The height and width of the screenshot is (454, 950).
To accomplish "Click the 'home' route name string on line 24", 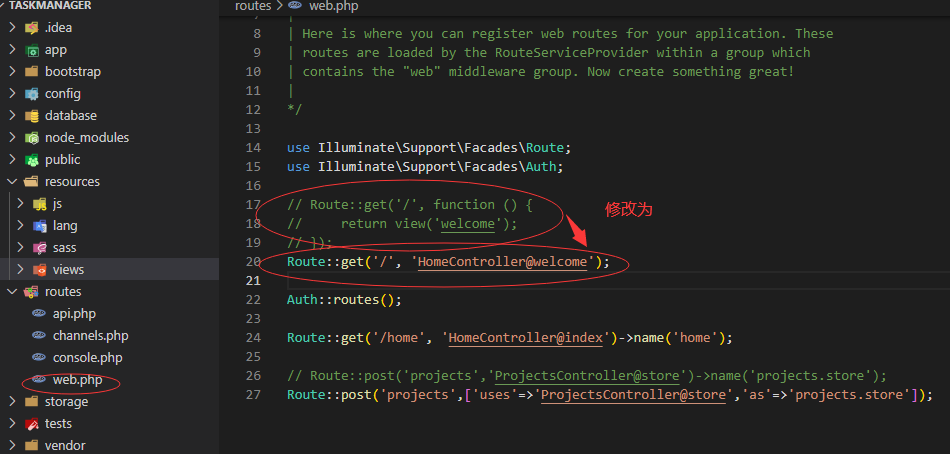I will tap(695, 338).
